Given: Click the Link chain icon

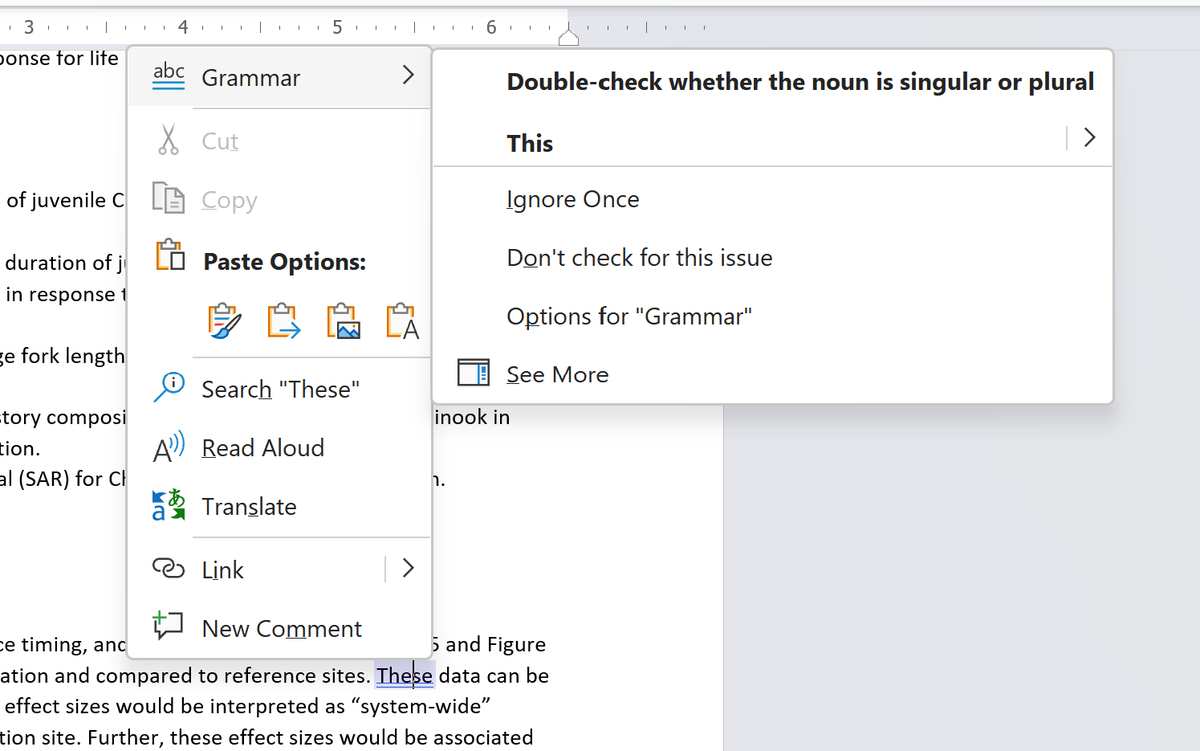Looking at the screenshot, I should pyautogui.click(x=168, y=568).
